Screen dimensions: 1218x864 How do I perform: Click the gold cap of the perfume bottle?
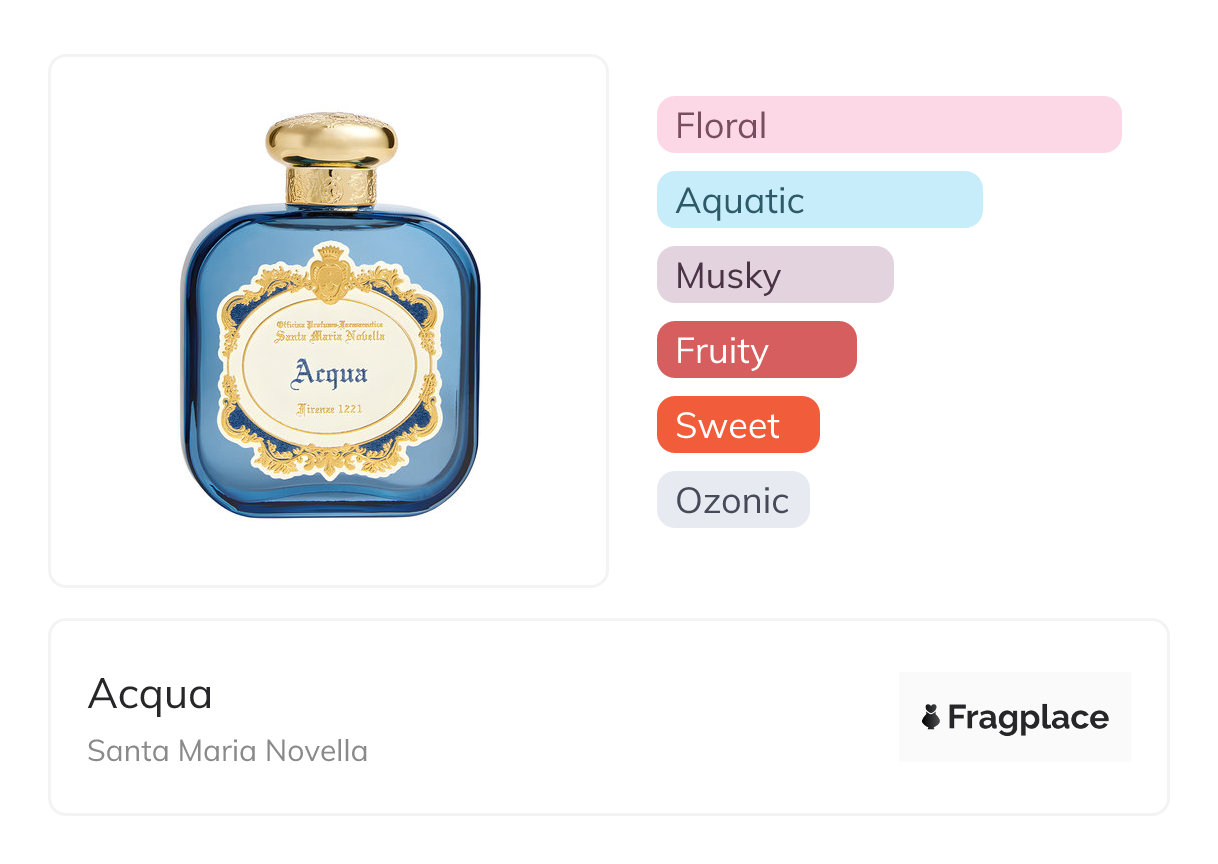[x=331, y=139]
